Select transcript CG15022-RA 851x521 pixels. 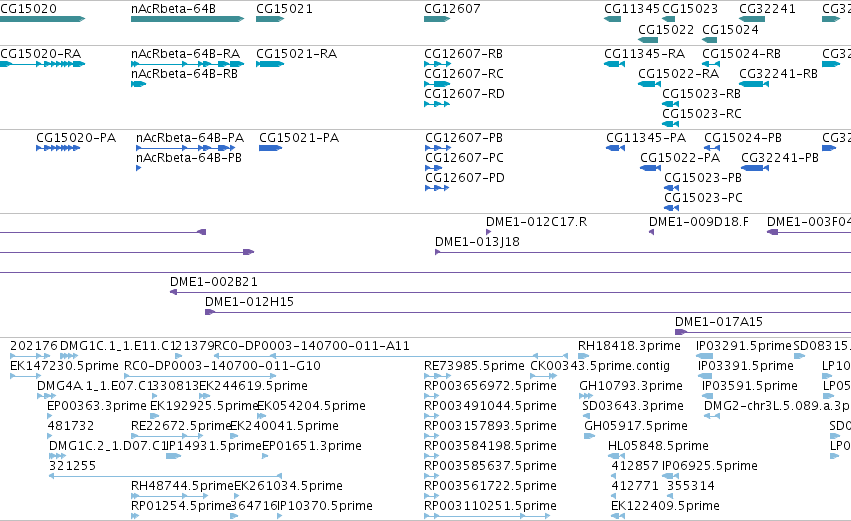tap(678, 74)
